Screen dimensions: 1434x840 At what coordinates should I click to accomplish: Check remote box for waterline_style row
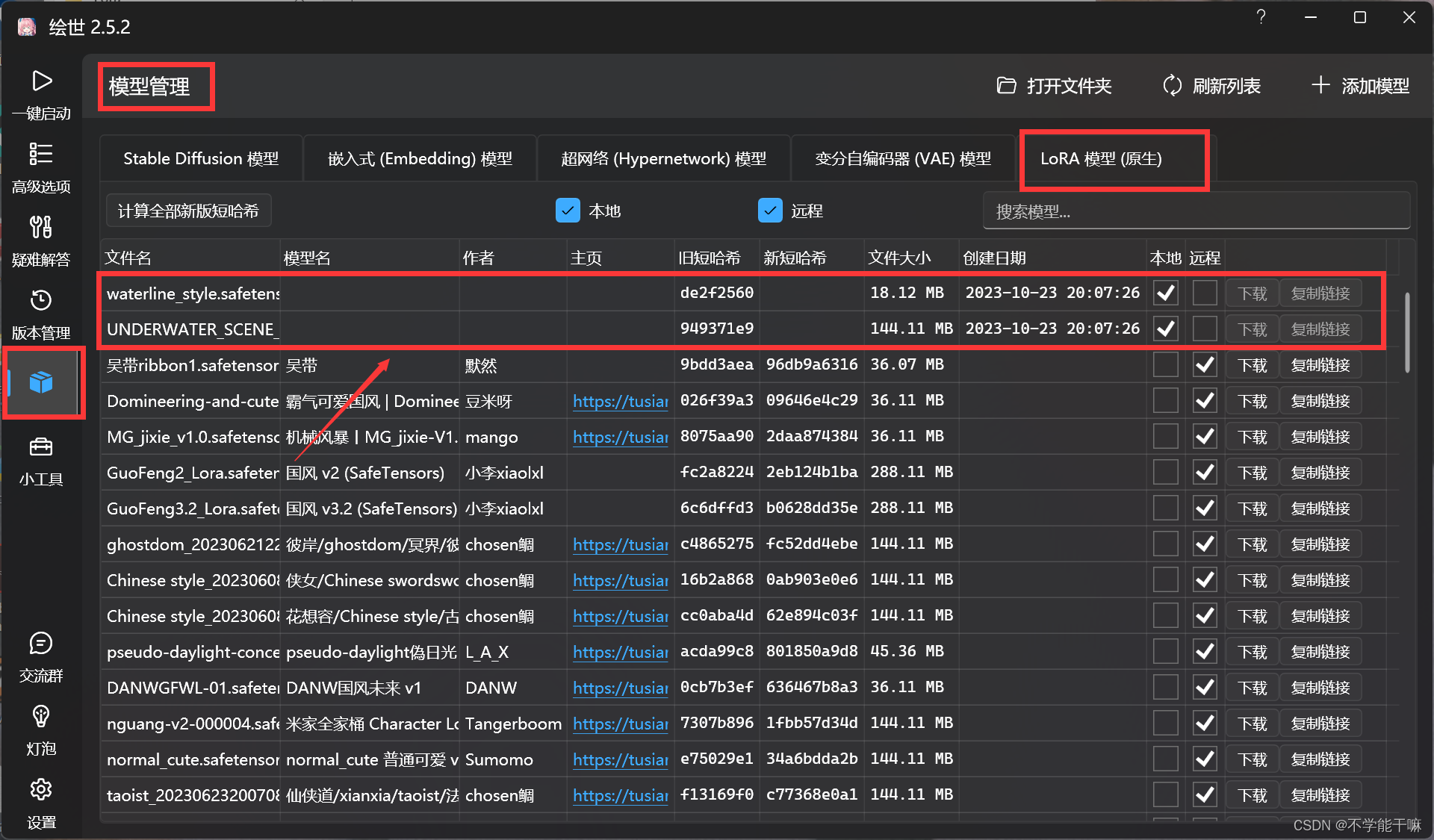(1204, 293)
